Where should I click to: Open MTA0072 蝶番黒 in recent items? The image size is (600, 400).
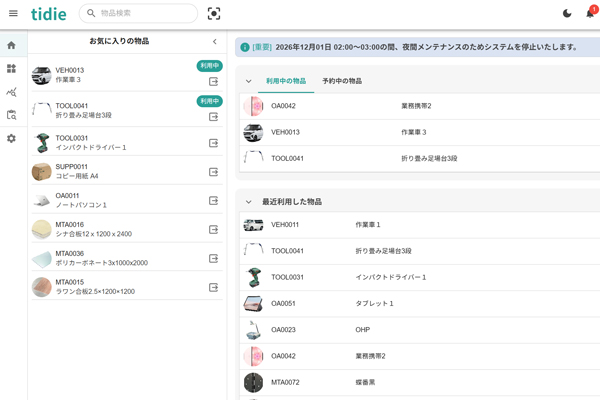point(420,382)
